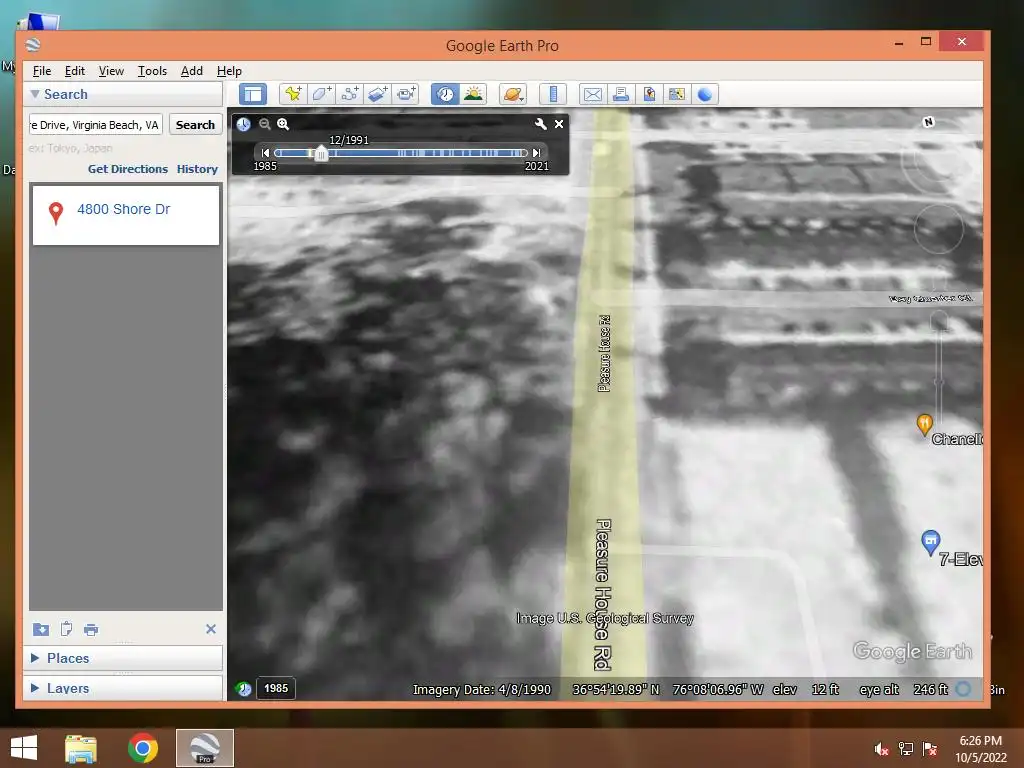Select the Show Ruler tool
1024x768 pixels.
tap(552, 94)
